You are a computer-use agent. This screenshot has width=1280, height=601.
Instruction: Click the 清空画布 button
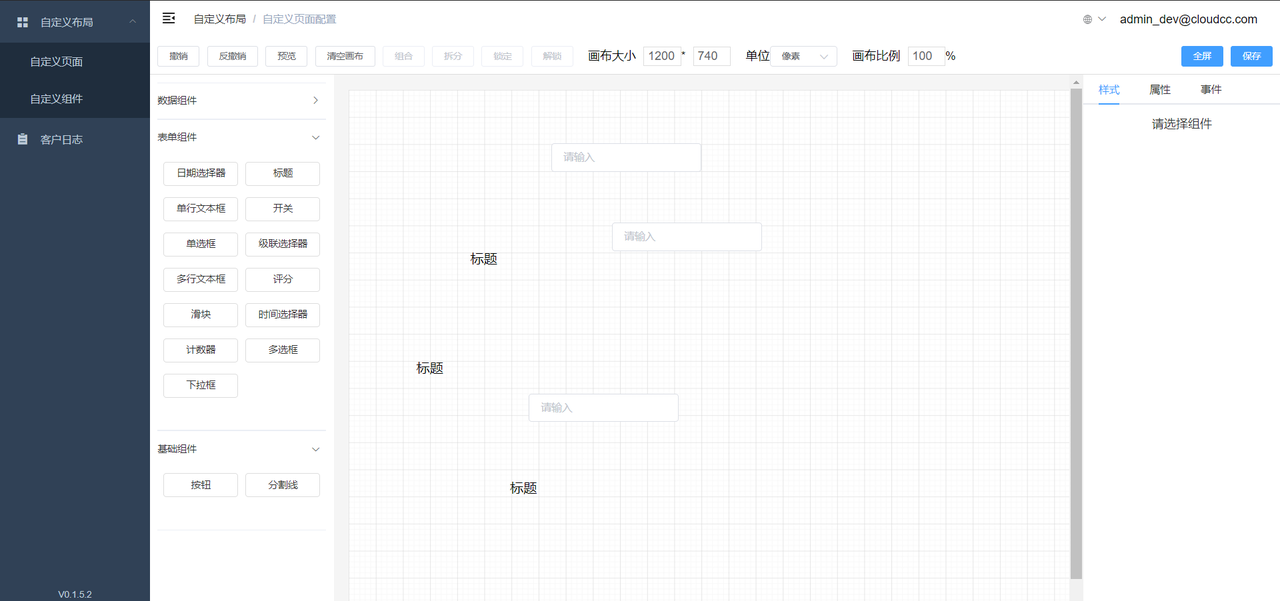pyautogui.click(x=345, y=56)
